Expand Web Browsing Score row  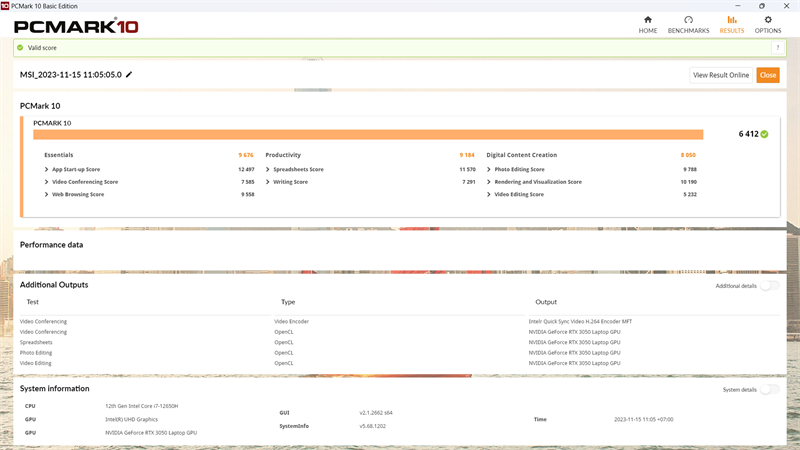coord(47,194)
